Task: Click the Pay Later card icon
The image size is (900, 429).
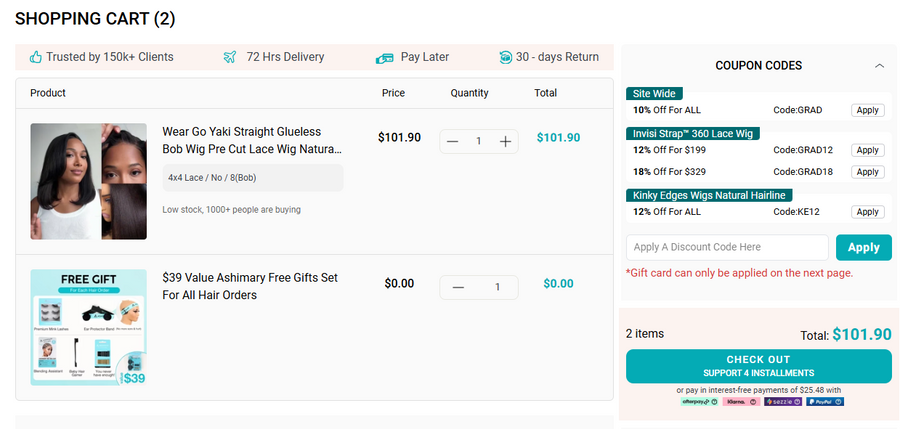Action: (384, 58)
